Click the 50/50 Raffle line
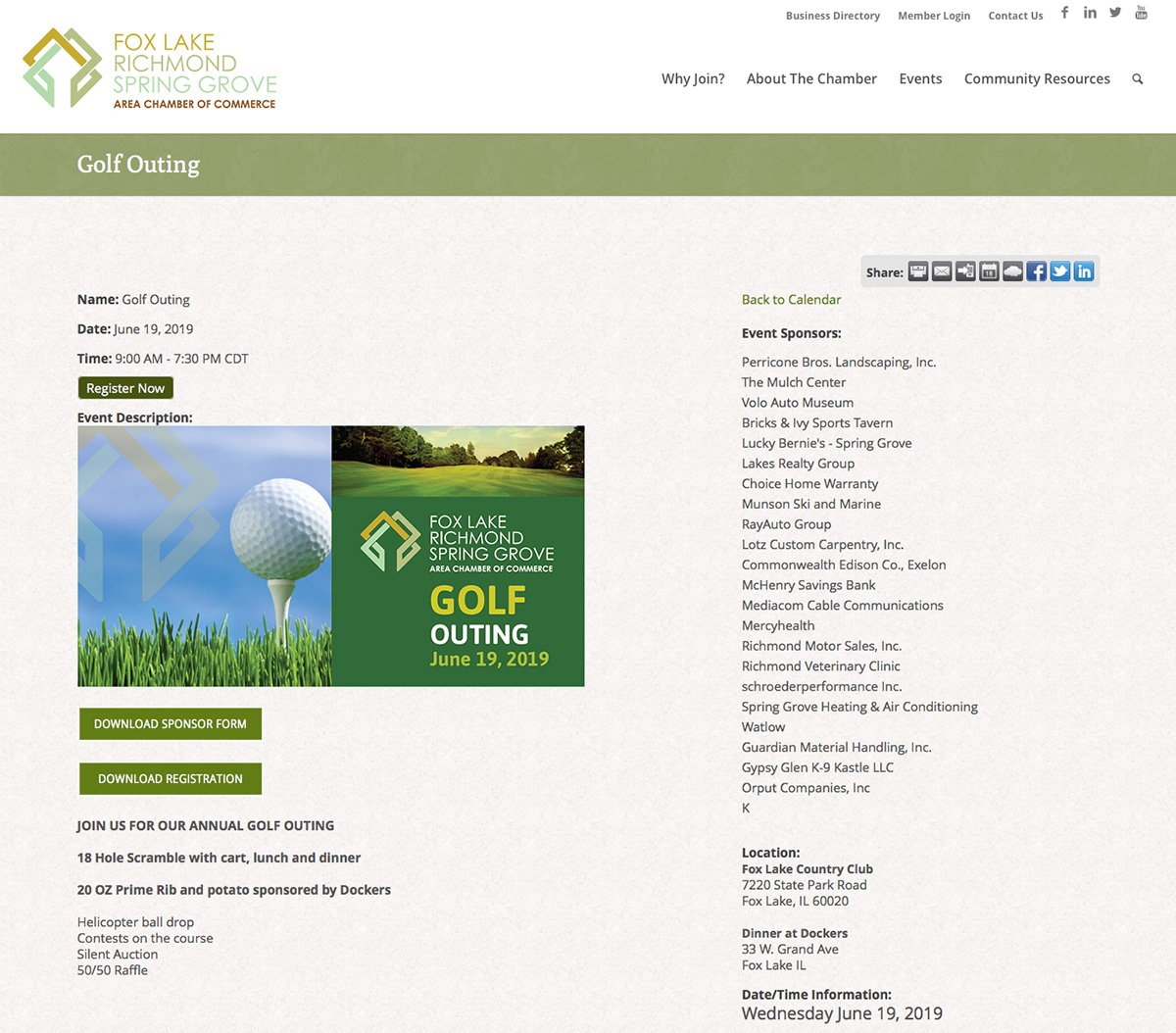1176x1033 pixels. click(x=113, y=970)
